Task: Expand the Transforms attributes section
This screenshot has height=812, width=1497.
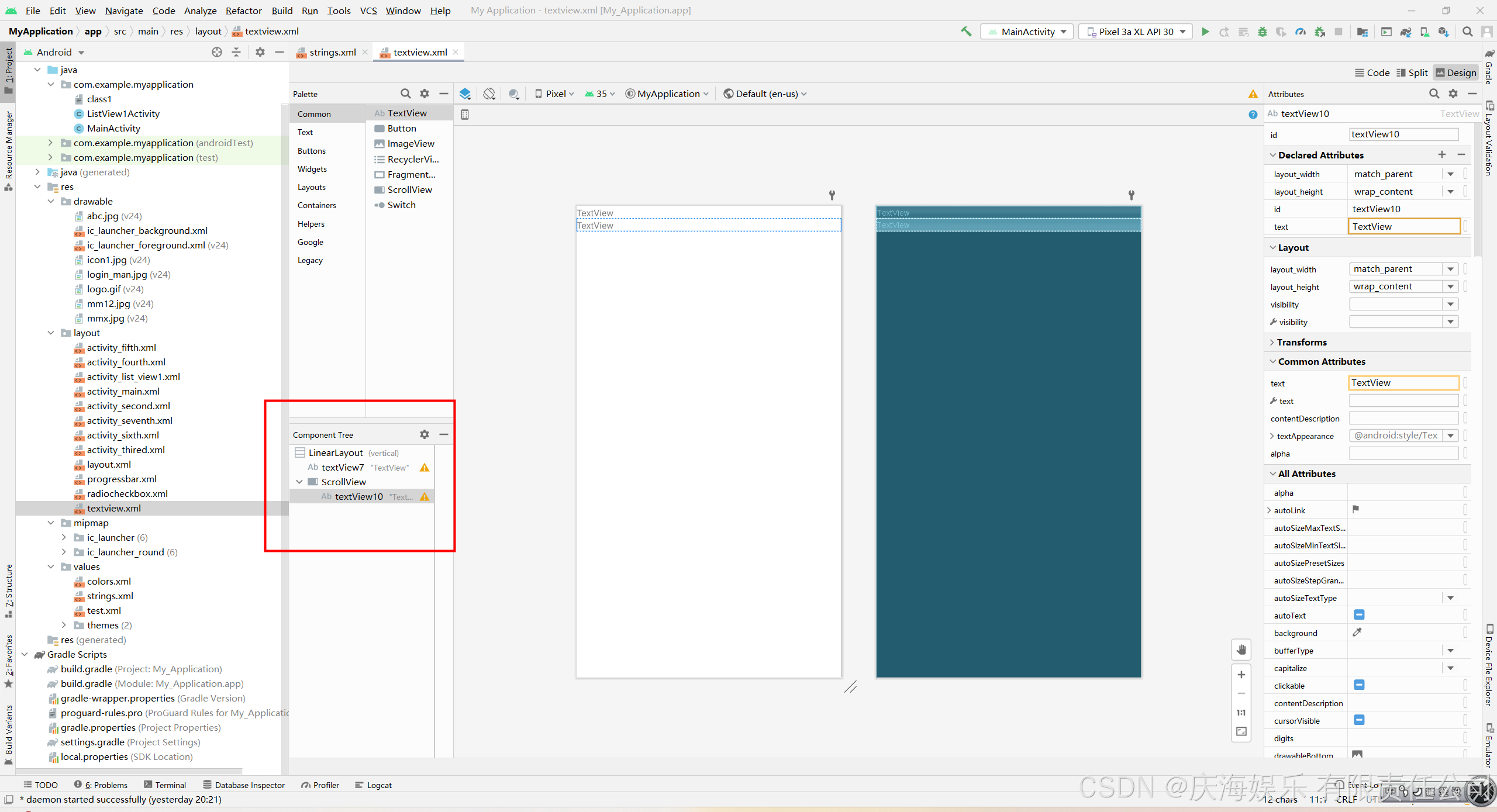Action: tap(1272, 342)
